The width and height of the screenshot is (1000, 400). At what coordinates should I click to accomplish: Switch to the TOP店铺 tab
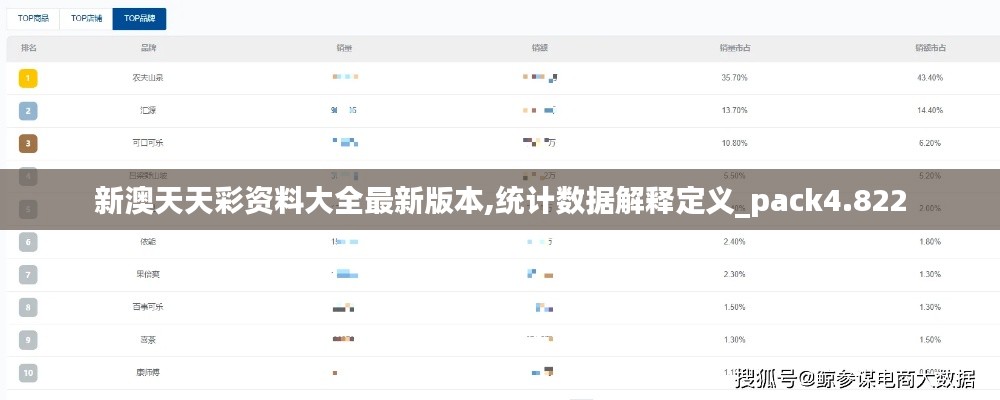click(86, 19)
